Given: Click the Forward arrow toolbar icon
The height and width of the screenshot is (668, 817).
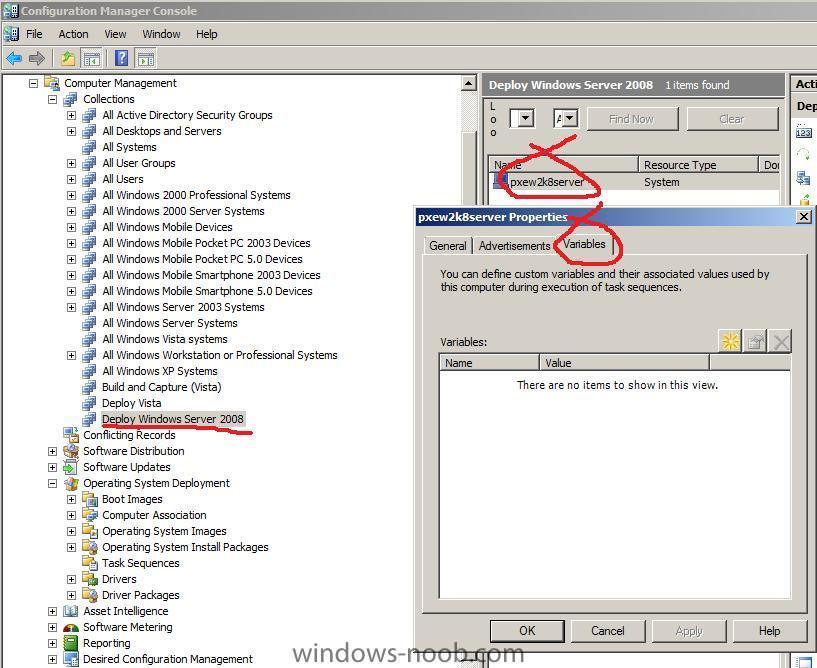Looking at the screenshot, I should coord(36,58).
